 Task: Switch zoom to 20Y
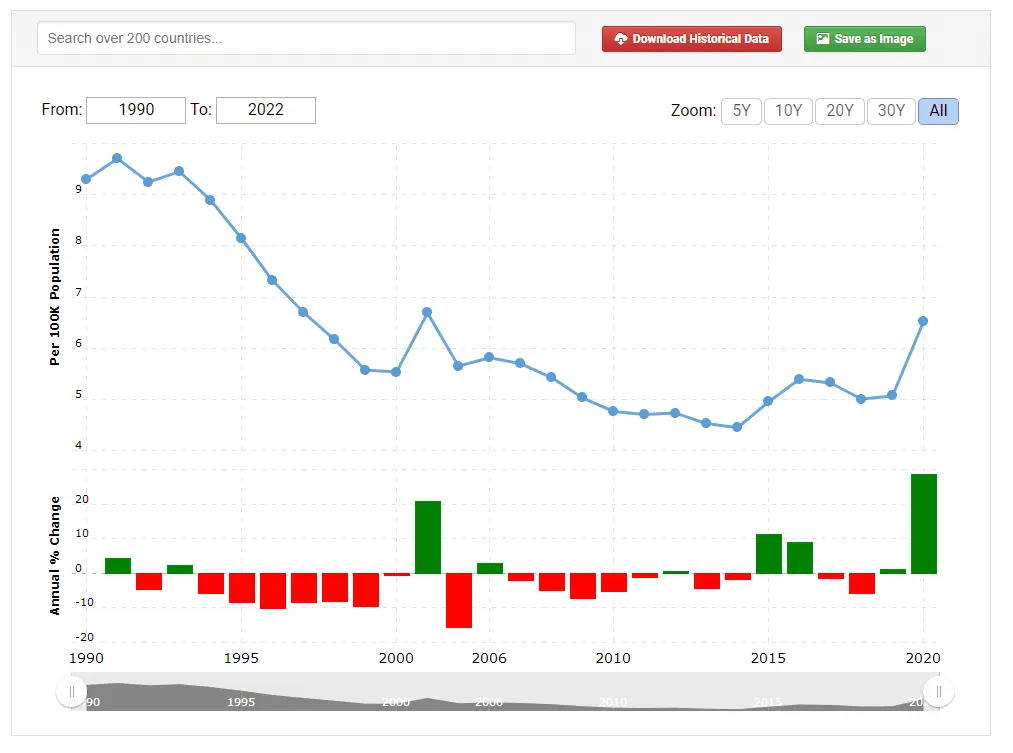(840, 111)
